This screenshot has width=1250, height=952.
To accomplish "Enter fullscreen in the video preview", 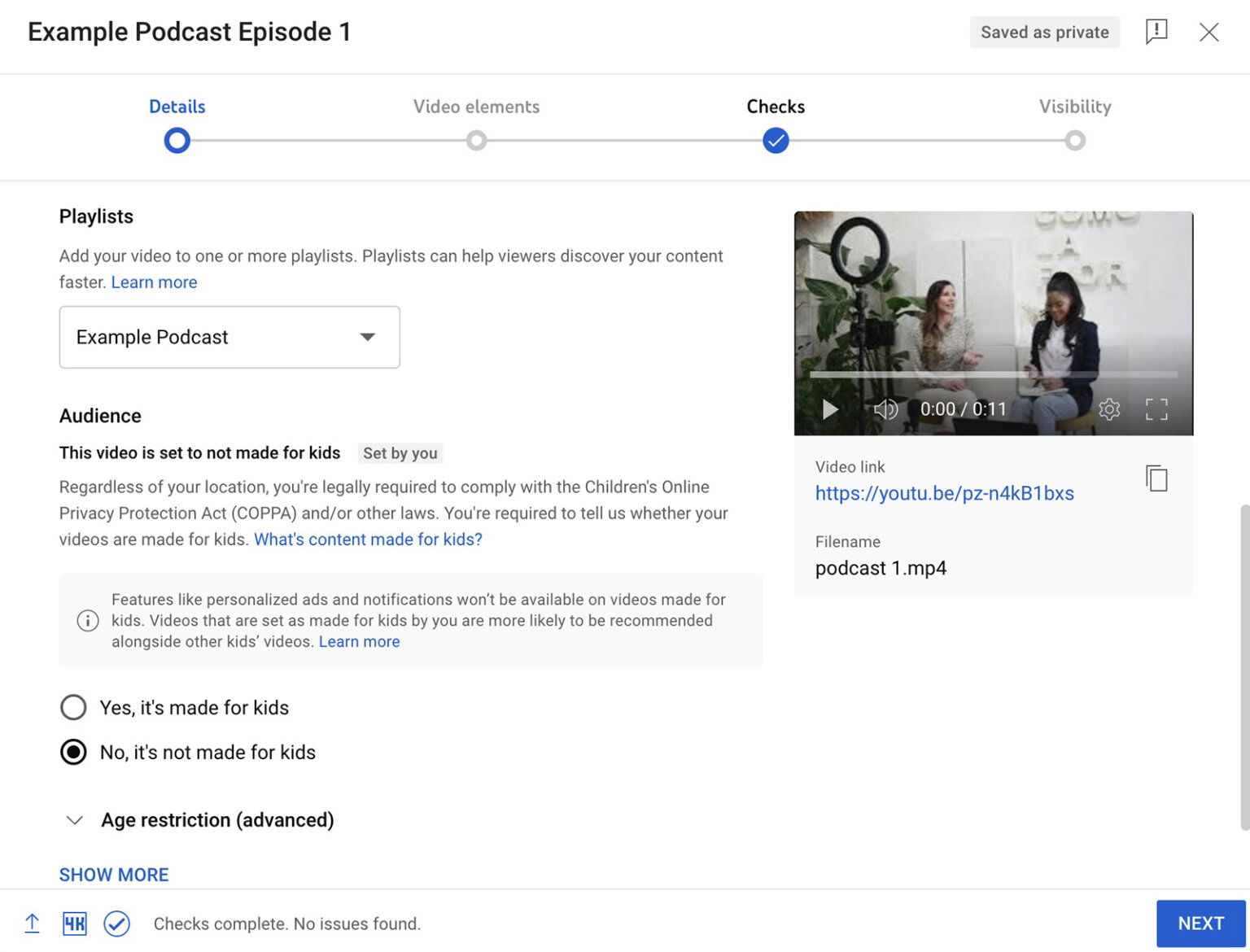I will (x=1156, y=409).
